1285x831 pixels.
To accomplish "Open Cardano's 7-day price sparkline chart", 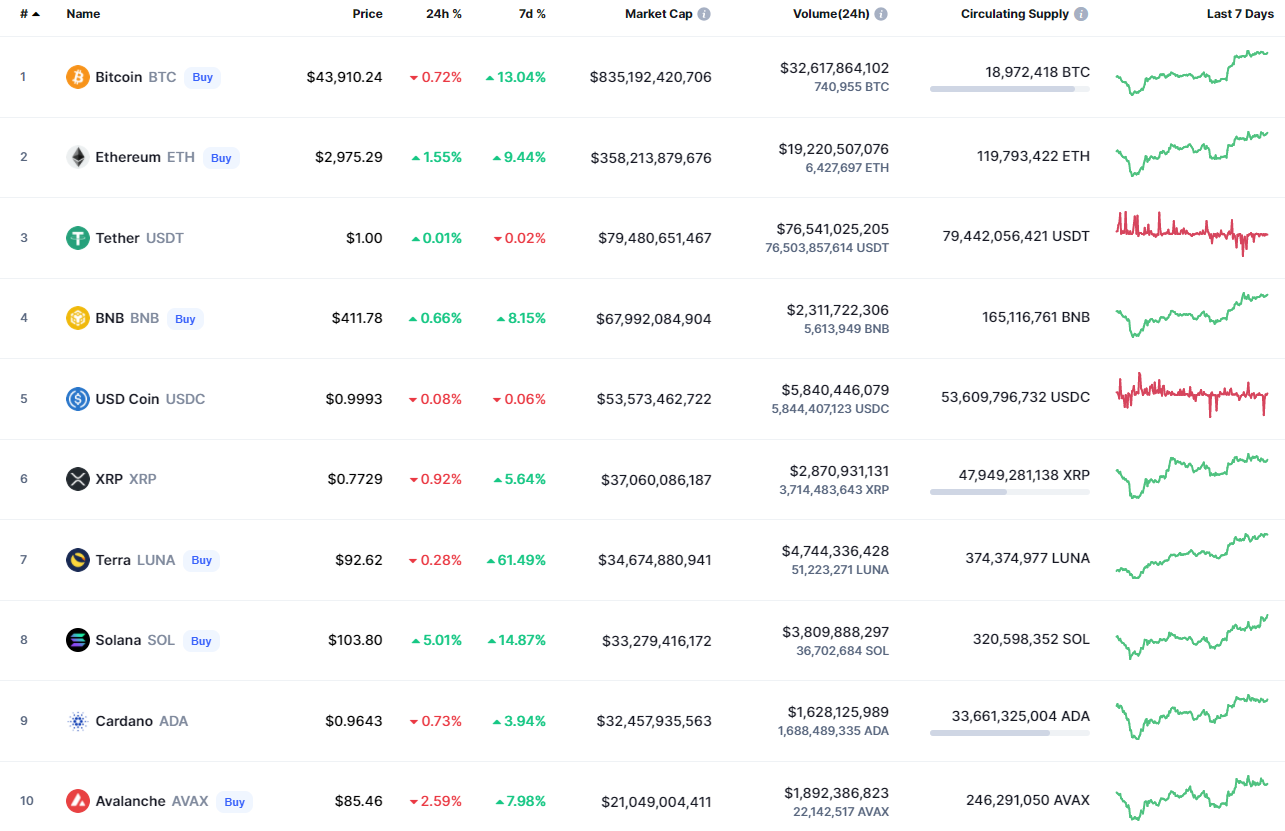I will tap(1192, 717).
